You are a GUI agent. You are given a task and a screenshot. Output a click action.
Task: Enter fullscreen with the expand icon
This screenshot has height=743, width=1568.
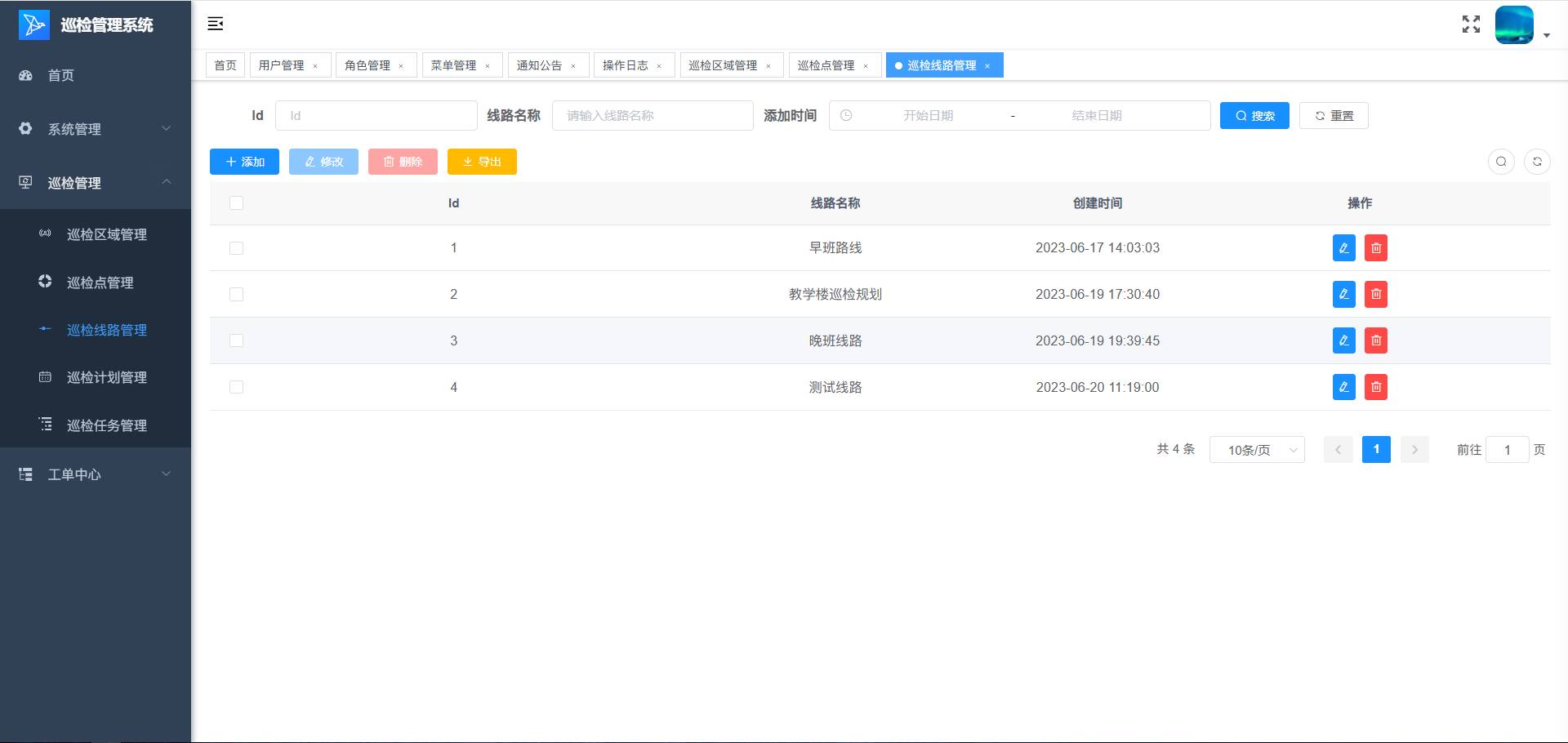[1471, 24]
